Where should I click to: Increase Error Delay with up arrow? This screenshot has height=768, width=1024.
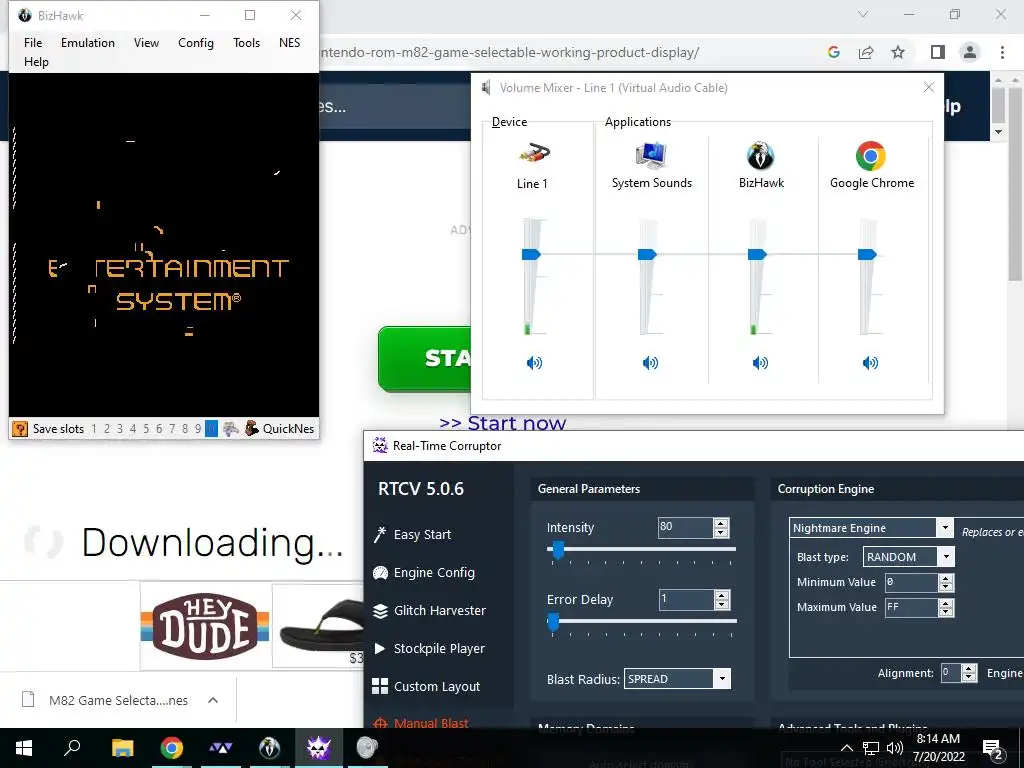pos(722,595)
